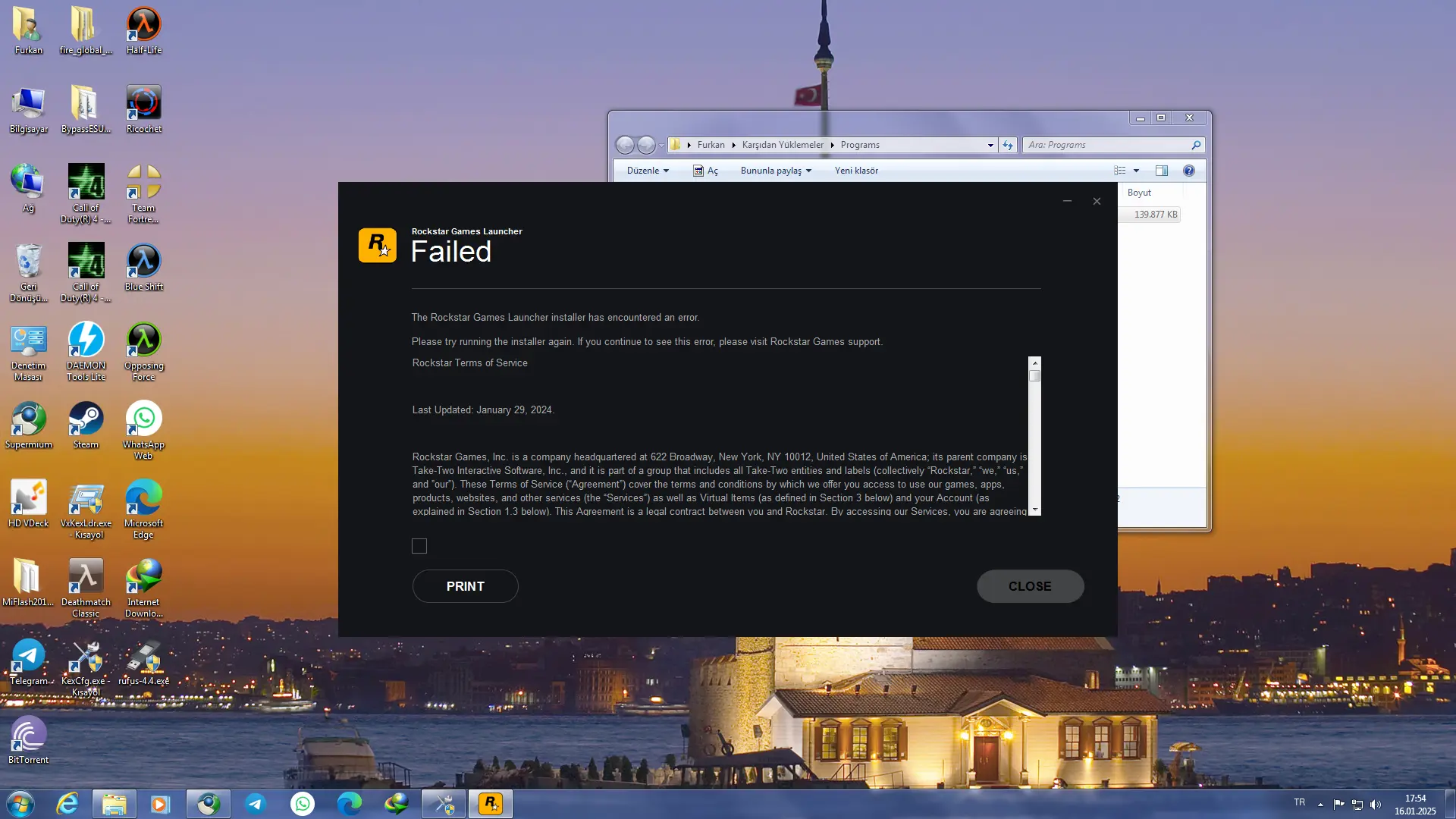1456x819 pixels.
Task: Open DAEMON Tools Lite shortcut
Action: pos(86,352)
